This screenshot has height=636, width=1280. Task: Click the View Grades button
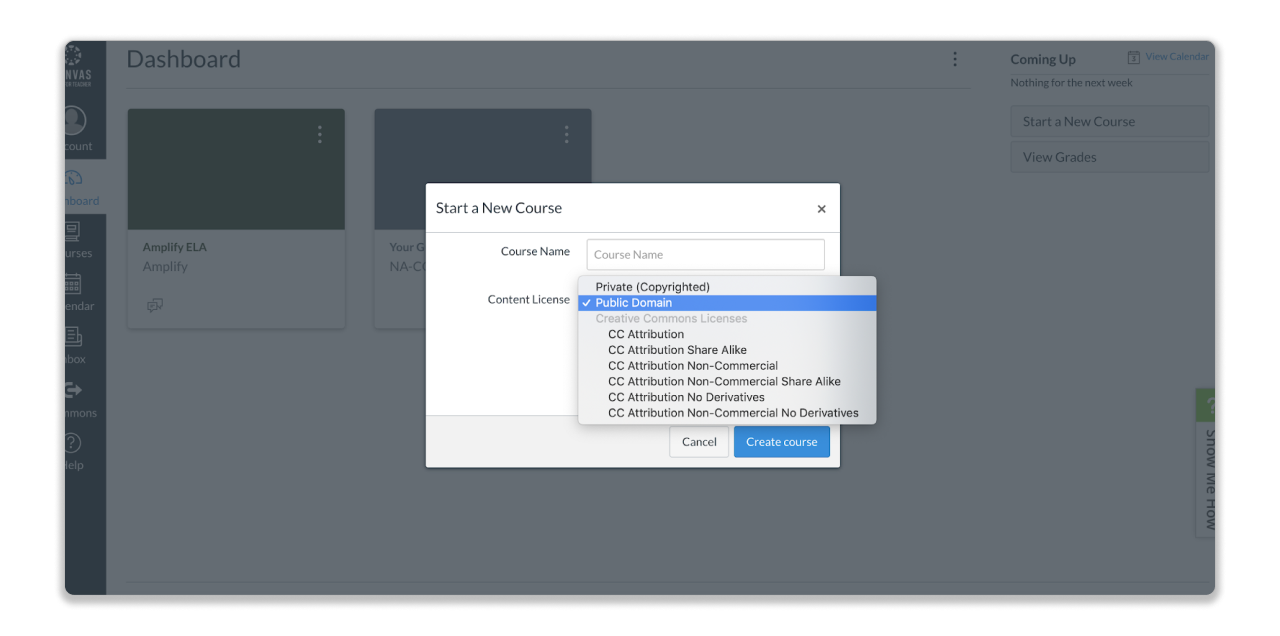pos(1109,157)
